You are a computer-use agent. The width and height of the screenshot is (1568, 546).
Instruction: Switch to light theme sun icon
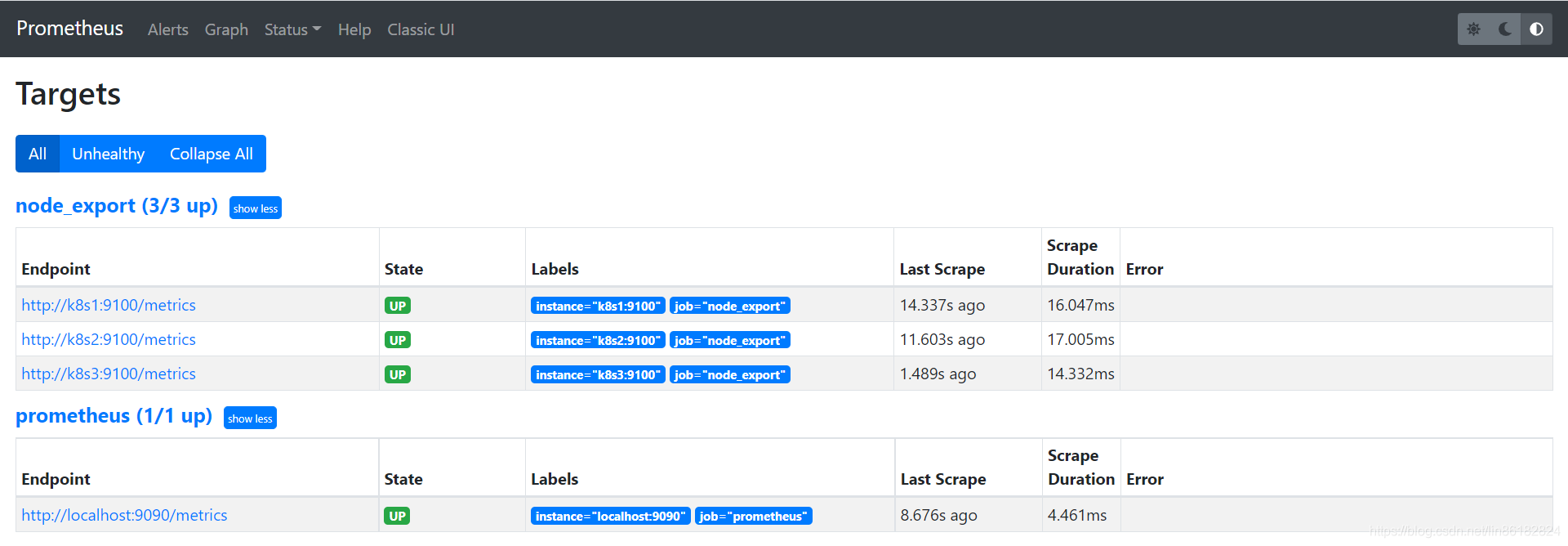tap(1473, 29)
